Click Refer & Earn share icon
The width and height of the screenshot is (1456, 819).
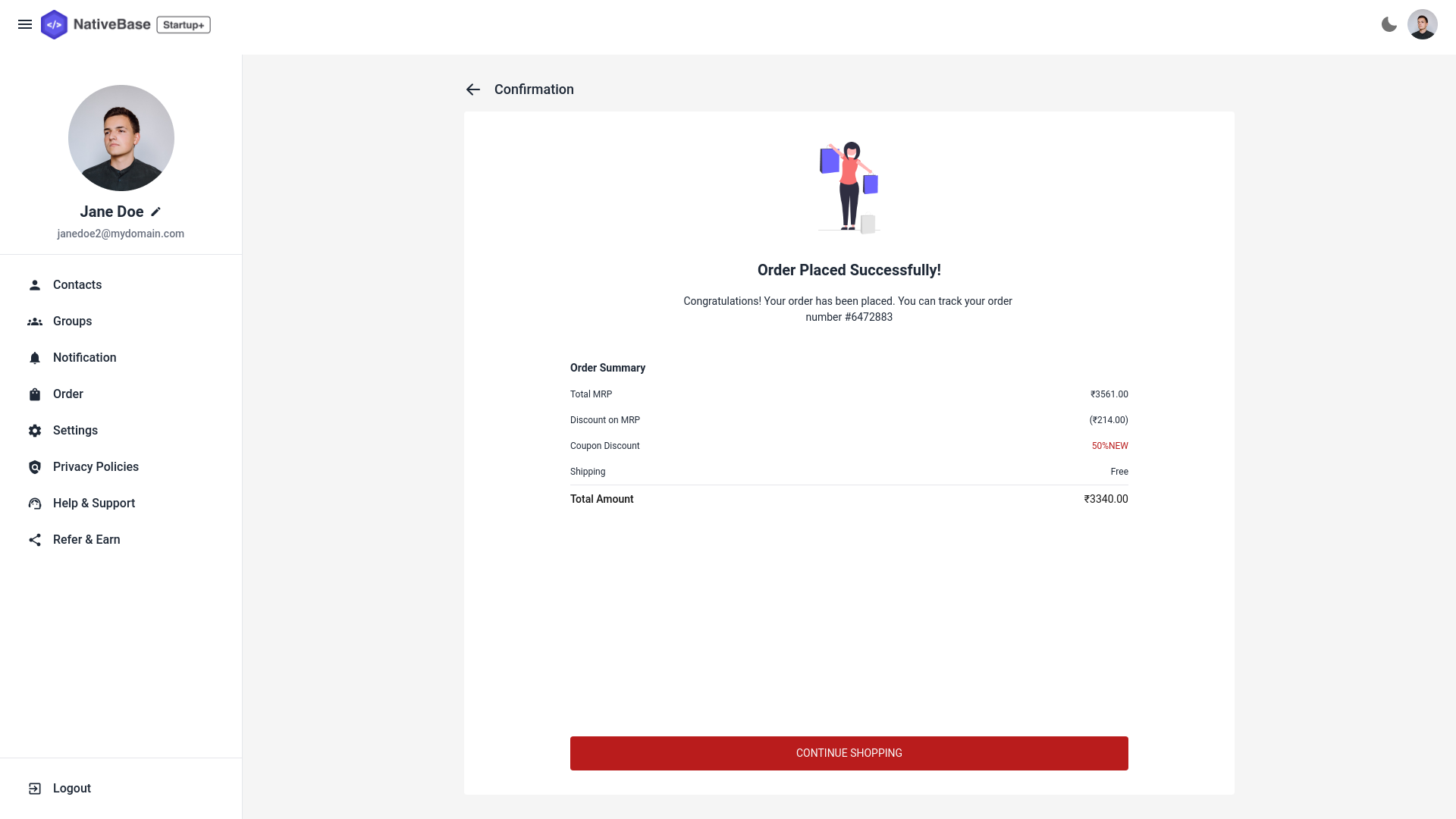click(35, 539)
